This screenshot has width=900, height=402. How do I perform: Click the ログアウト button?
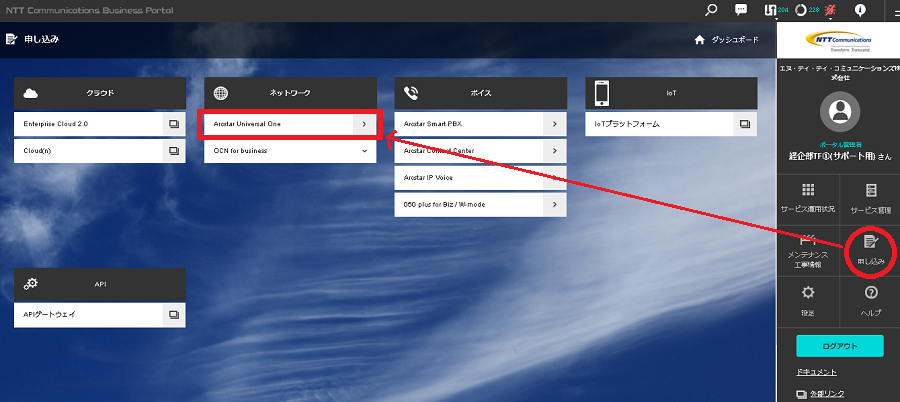[x=839, y=346]
